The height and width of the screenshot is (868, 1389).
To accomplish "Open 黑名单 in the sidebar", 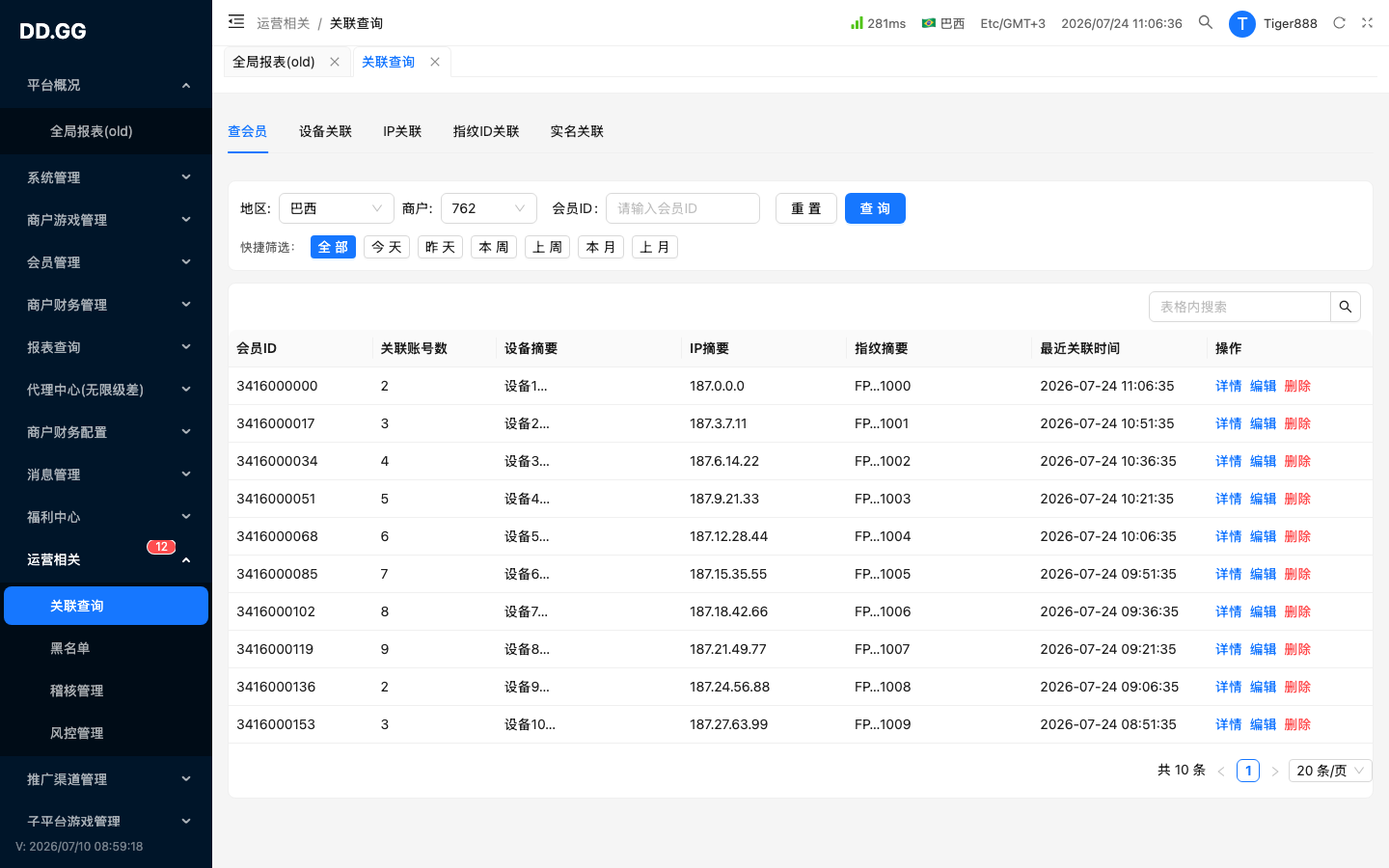I will click(x=106, y=648).
